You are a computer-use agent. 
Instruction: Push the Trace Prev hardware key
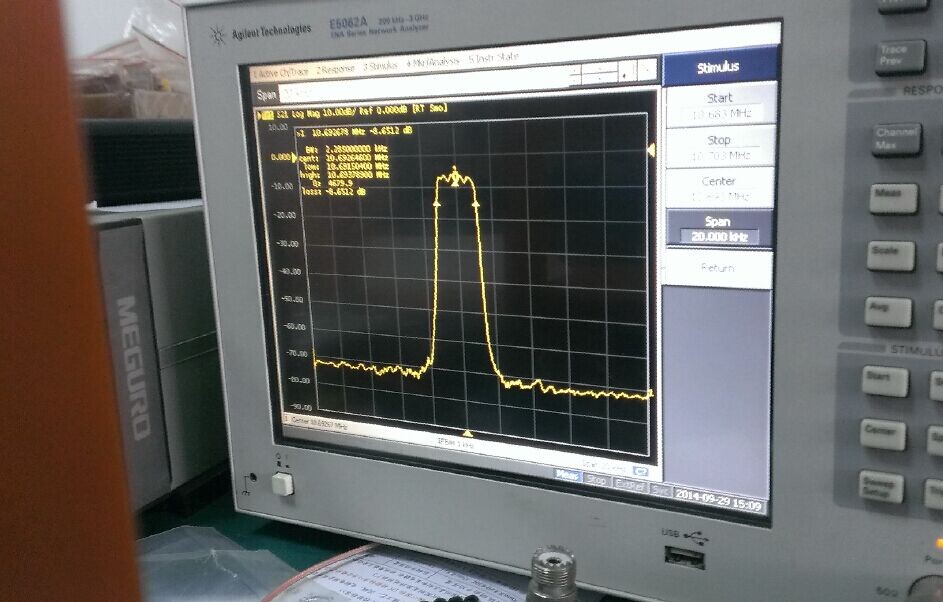[x=900, y=56]
